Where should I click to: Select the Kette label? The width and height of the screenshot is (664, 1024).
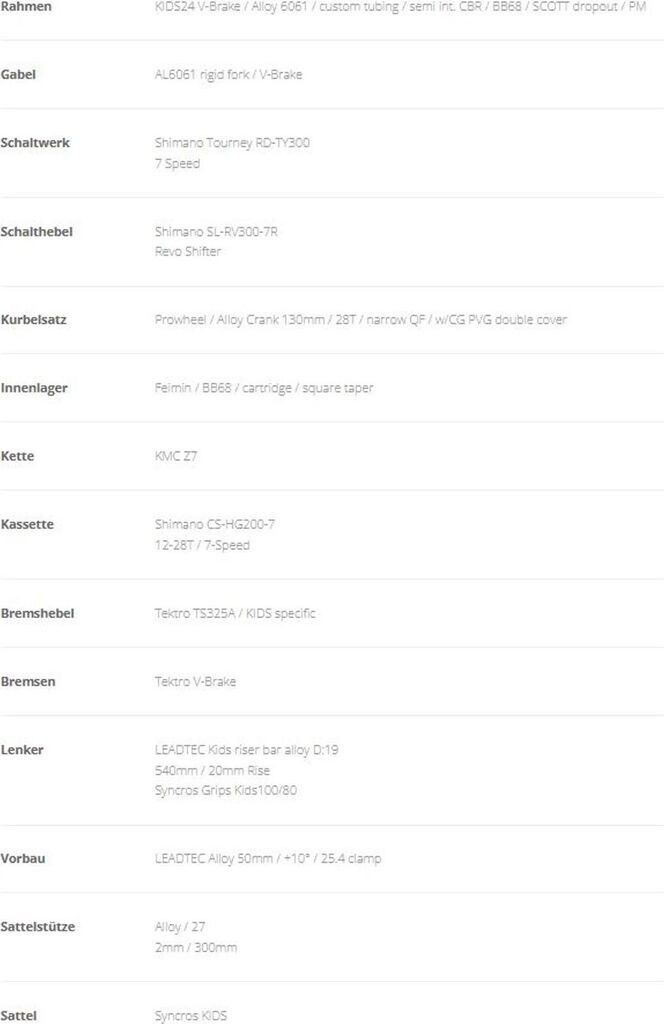[18, 456]
